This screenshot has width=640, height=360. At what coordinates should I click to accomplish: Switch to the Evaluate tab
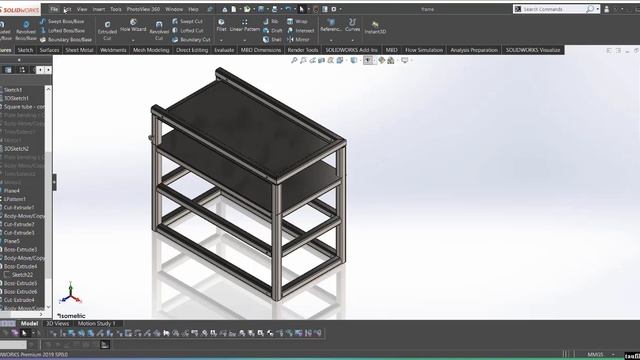[224, 50]
